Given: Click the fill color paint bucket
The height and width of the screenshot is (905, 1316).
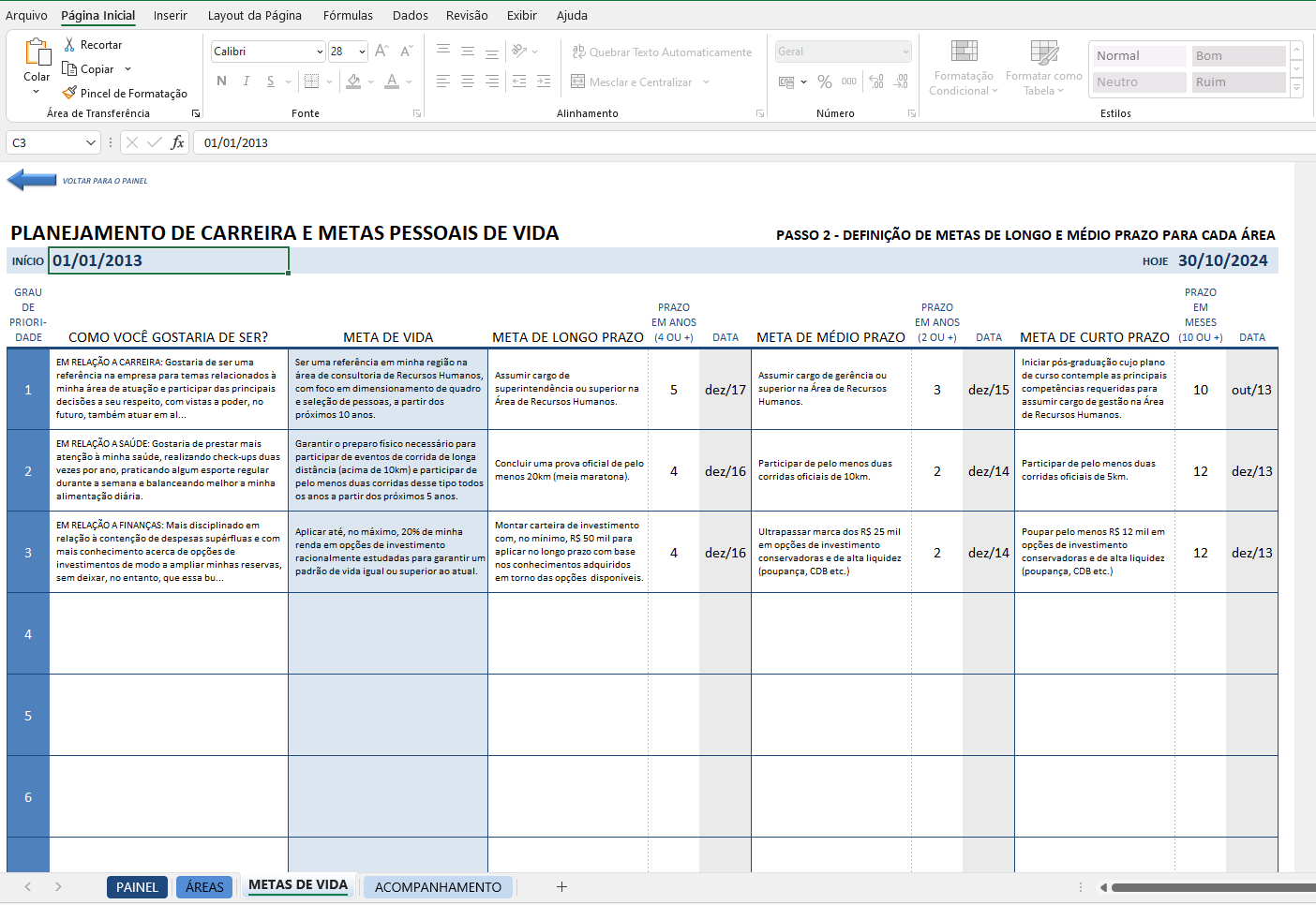Looking at the screenshot, I should pyautogui.click(x=353, y=82).
